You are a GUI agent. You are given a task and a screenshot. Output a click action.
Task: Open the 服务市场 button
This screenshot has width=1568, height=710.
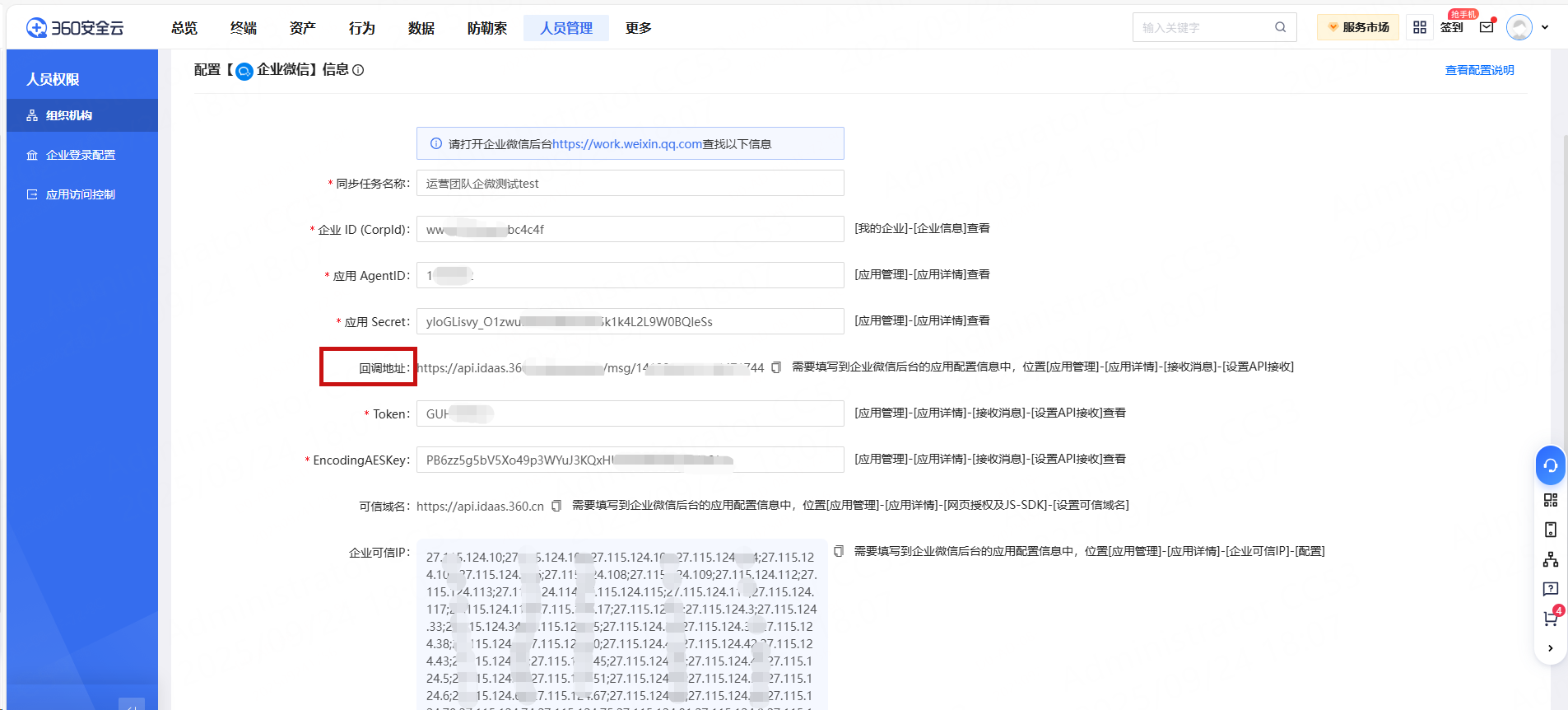point(1358,27)
